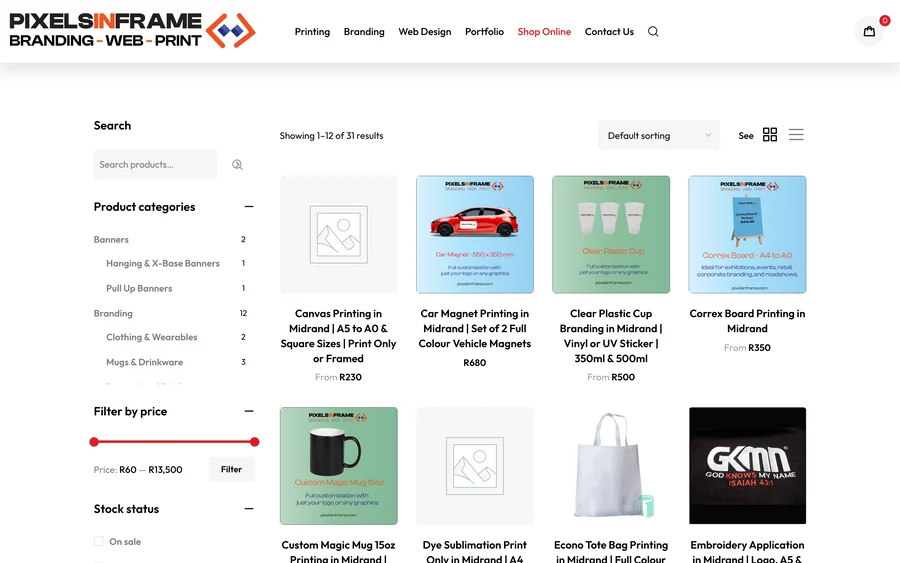This screenshot has height=563, width=900.
Task: Go to Contact Us page
Action: [x=609, y=32]
